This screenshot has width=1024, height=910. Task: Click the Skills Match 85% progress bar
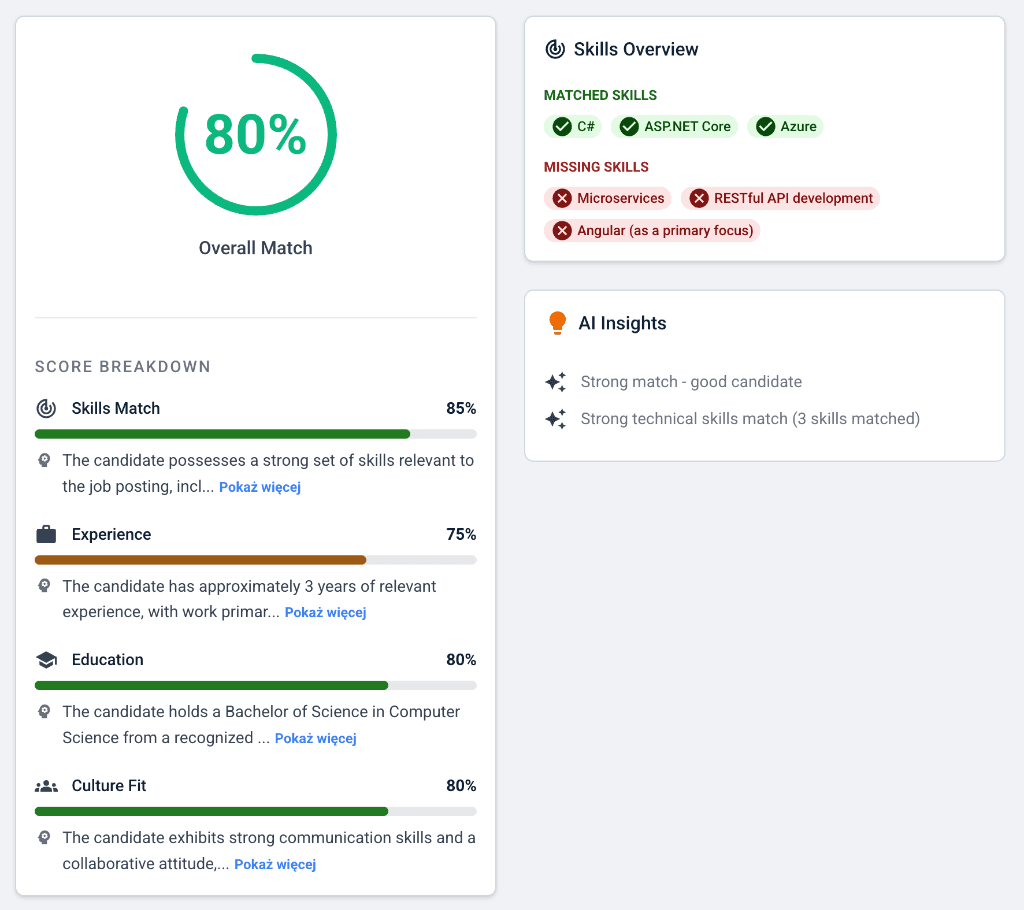point(255,434)
